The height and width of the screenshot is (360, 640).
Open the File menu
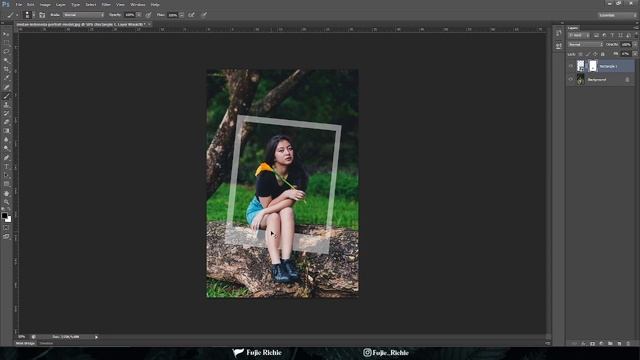(x=19, y=4)
